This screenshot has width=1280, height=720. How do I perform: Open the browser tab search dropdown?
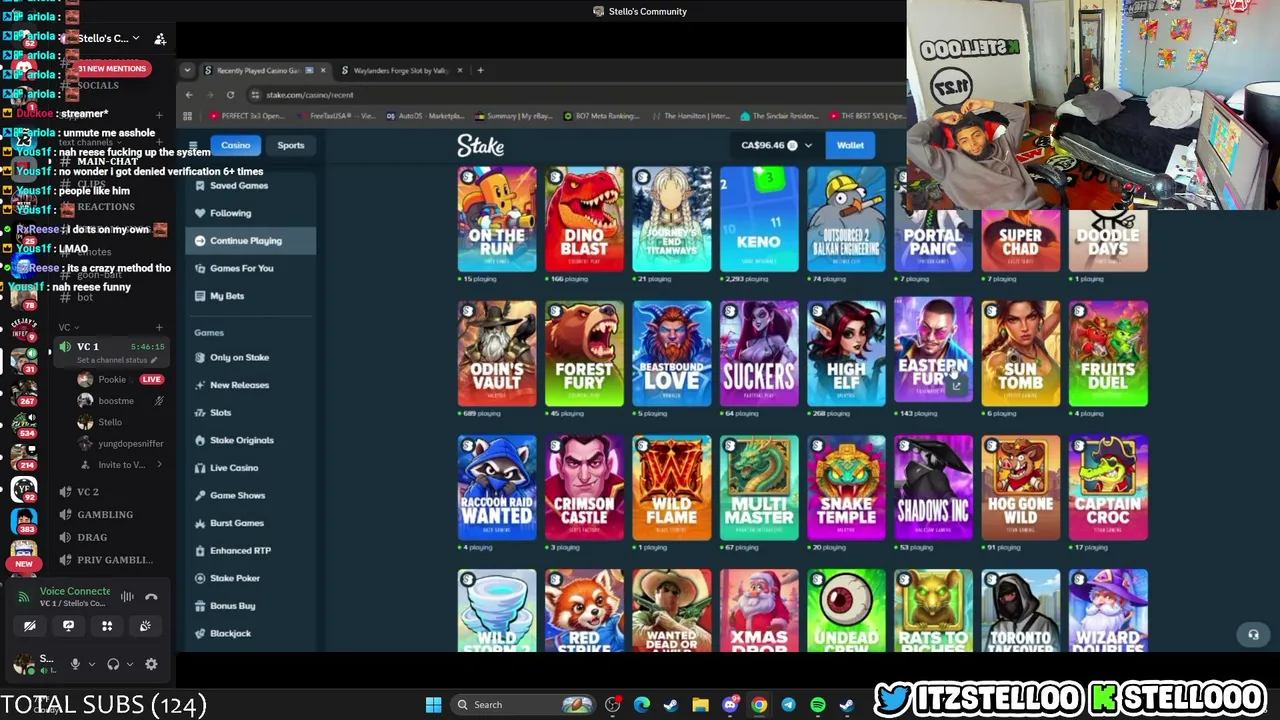187,70
